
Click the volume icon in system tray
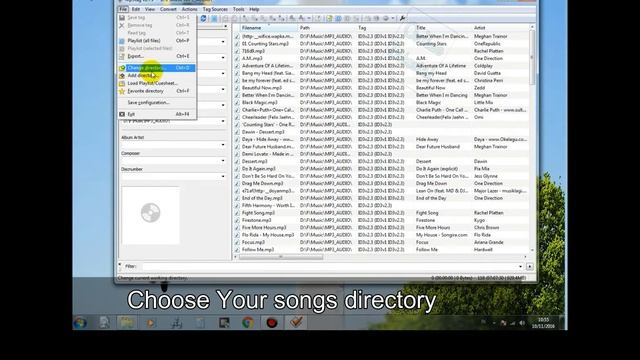coord(522,323)
